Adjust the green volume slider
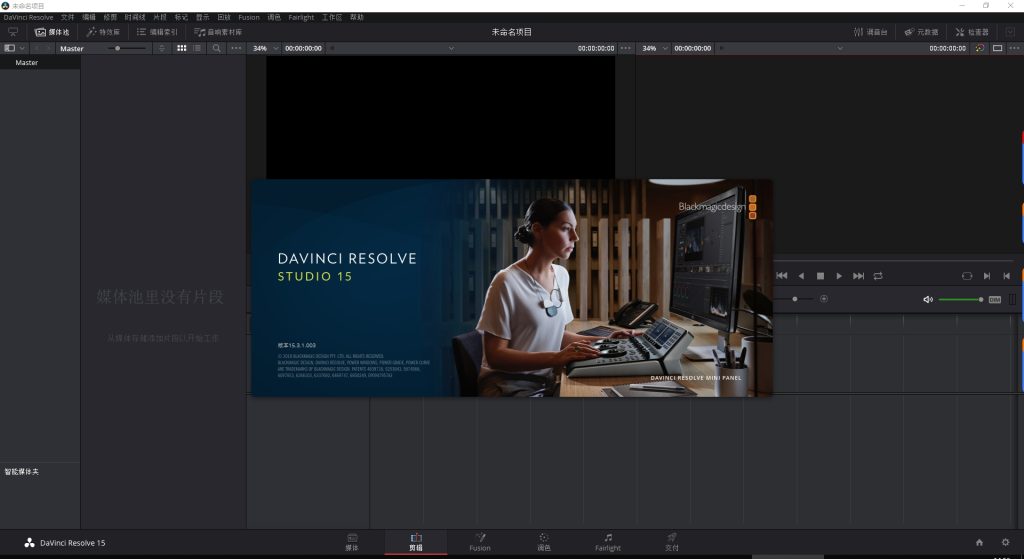This screenshot has width=1024, height=559. [960, 299]
